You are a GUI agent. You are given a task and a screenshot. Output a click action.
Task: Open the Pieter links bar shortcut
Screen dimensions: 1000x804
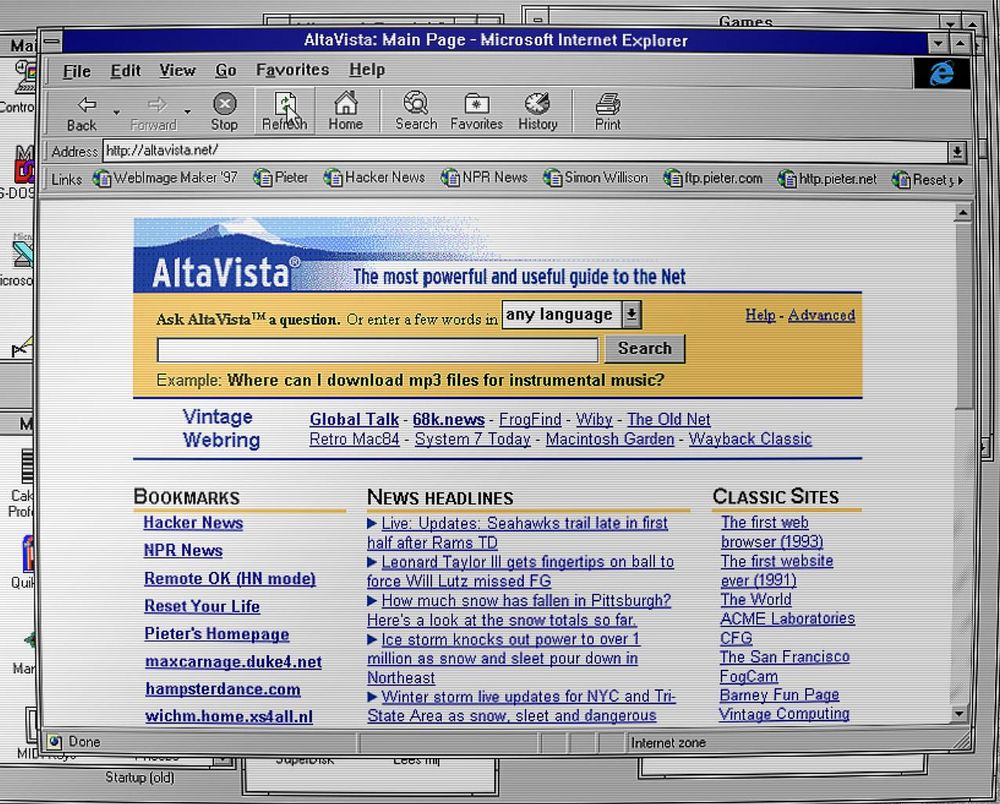[x=281, y=178]
